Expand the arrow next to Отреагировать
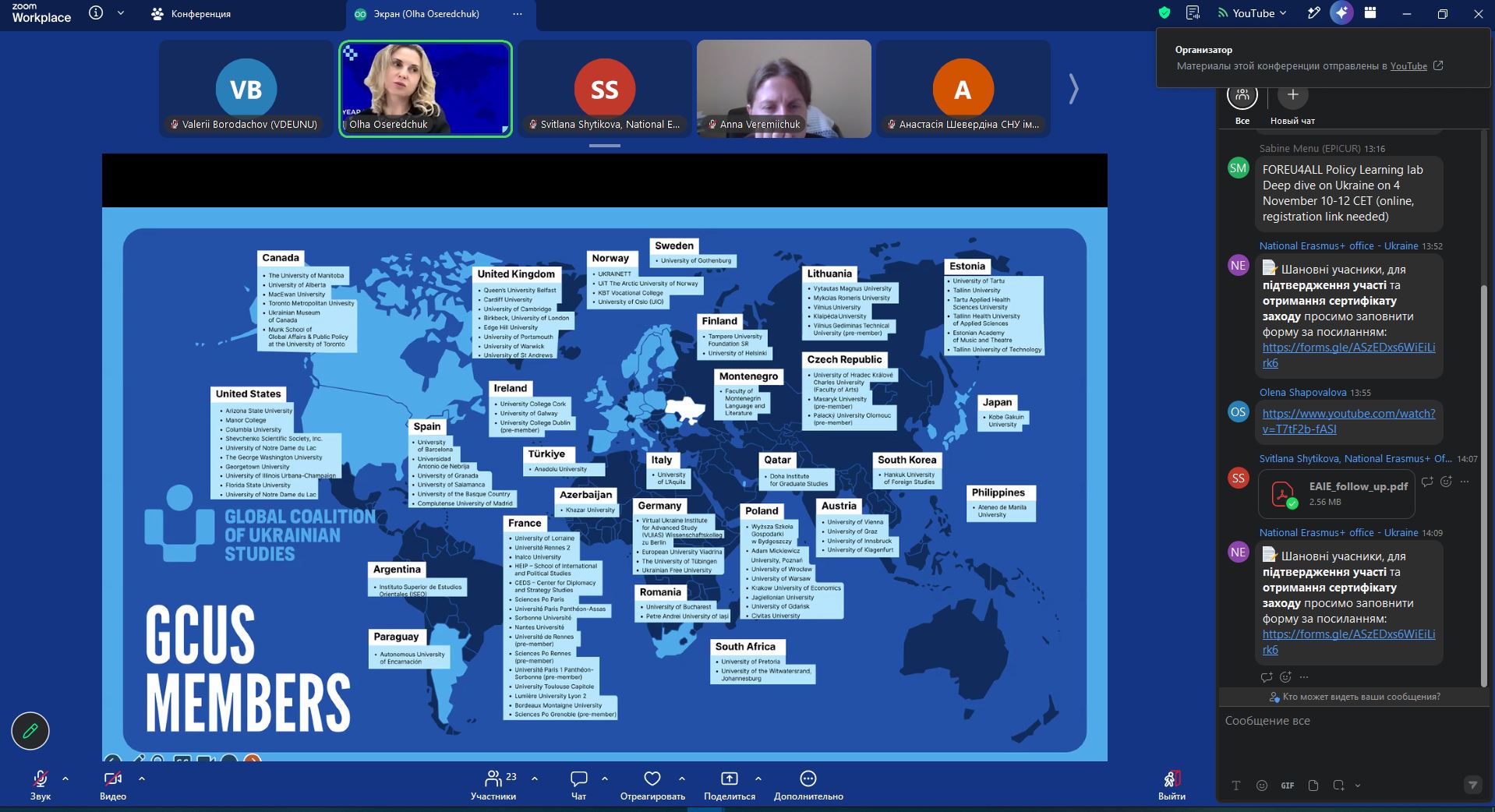The width and height of the screenshot is (1495, 812). [682, 778]
